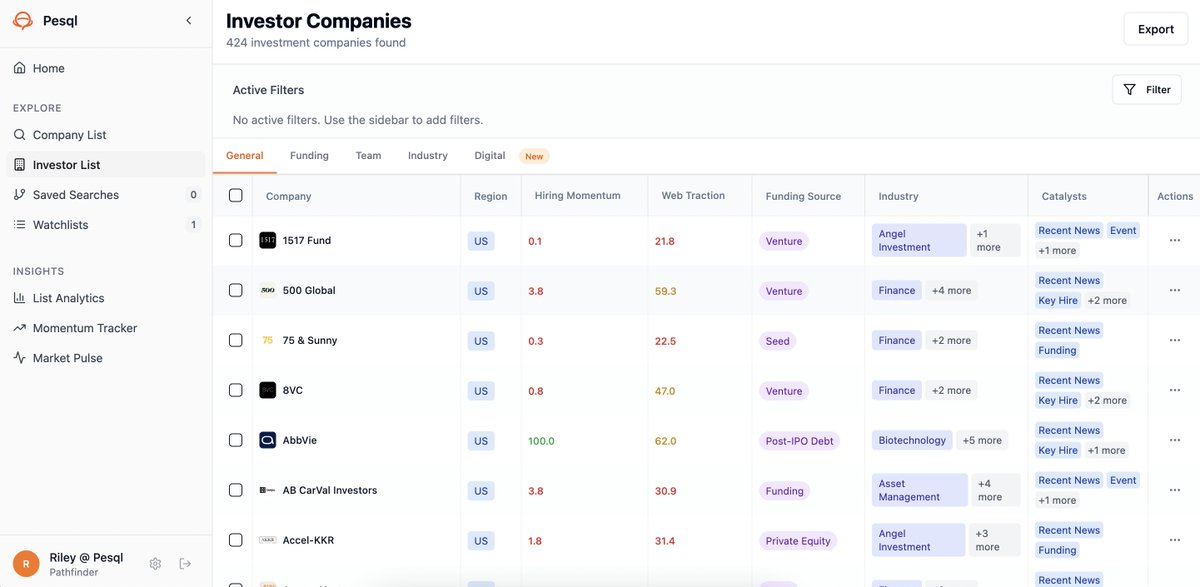Open actions menu for 500 Global

[1174, 290]
